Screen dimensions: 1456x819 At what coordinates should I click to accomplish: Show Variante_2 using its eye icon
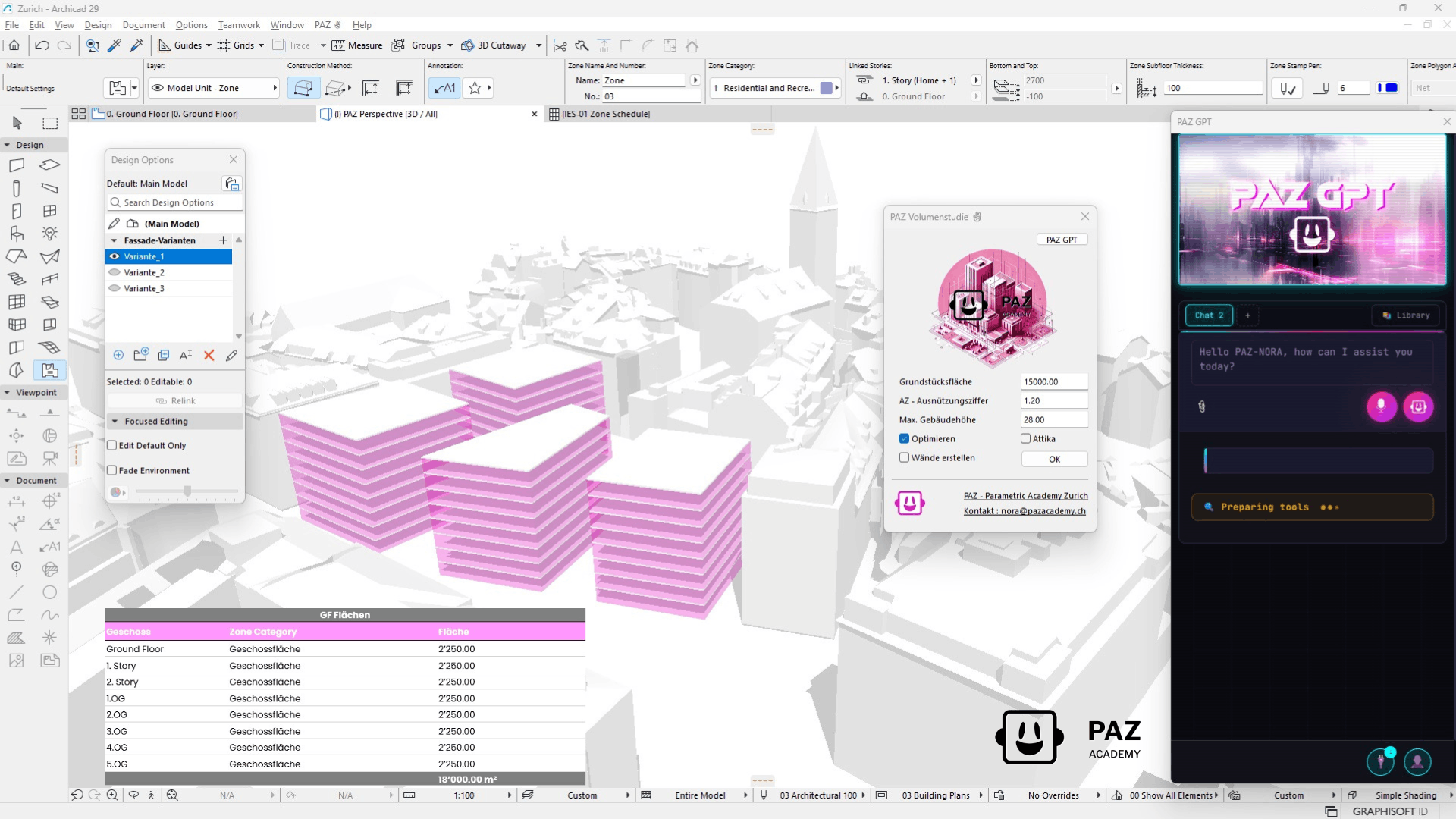(115, 272)
